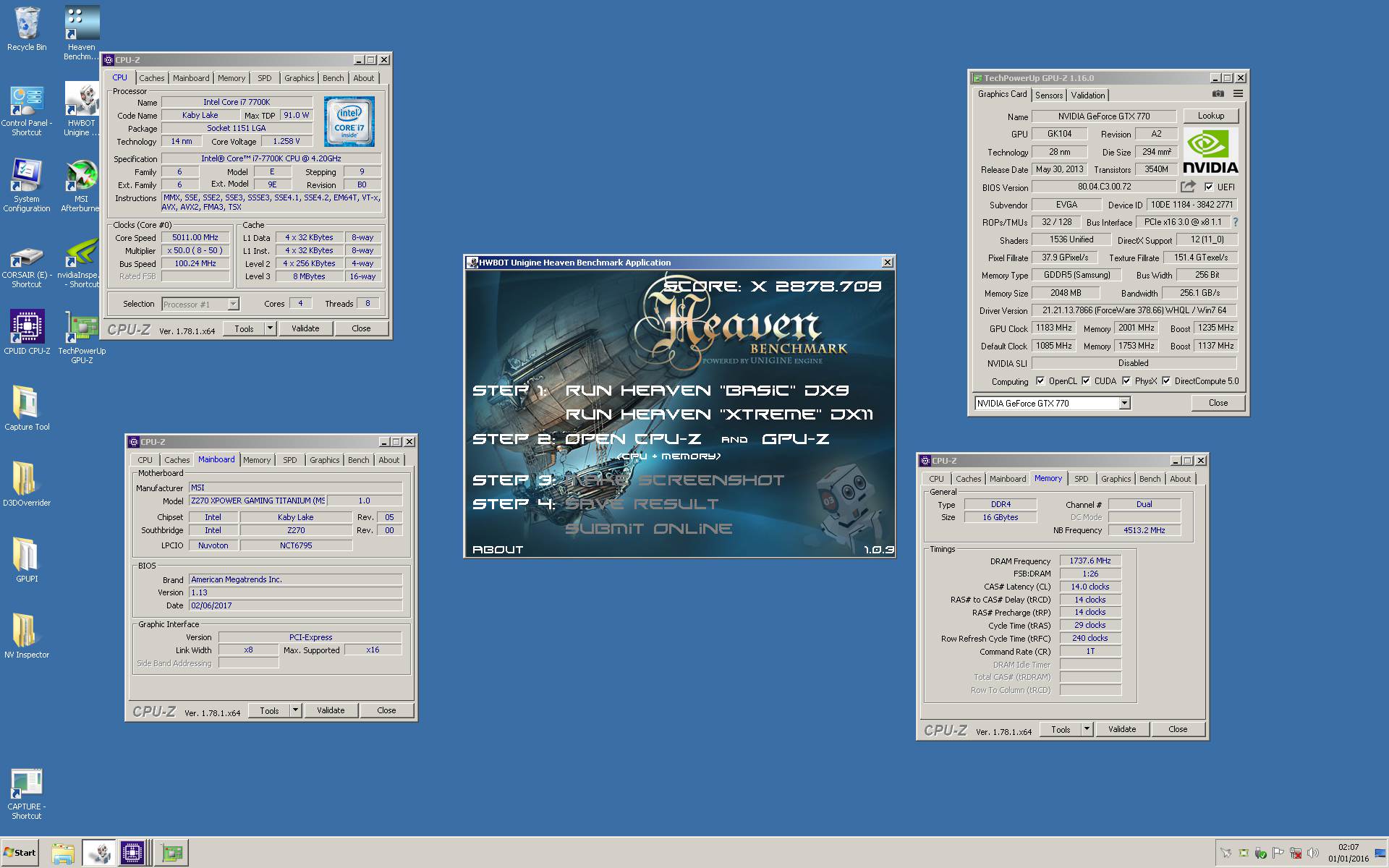Open the Capture Tool folder icon
This screenshot has width=1389, height=868.
(x=27, y=408)
